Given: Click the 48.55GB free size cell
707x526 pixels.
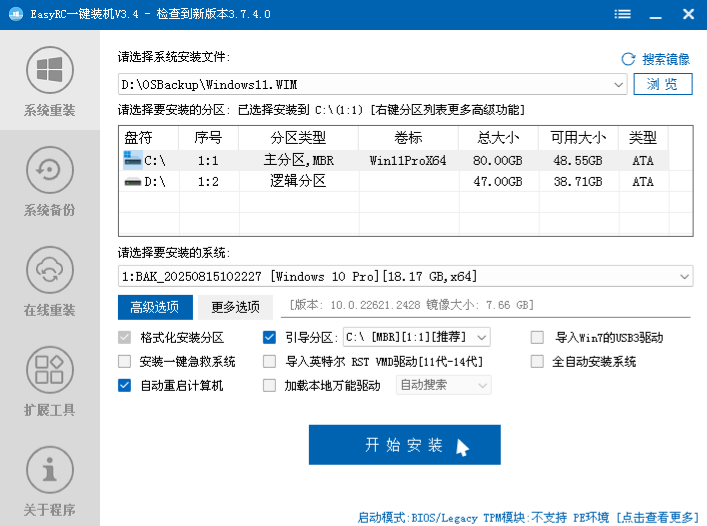Looking at the screenshot, I should [578, 161].
